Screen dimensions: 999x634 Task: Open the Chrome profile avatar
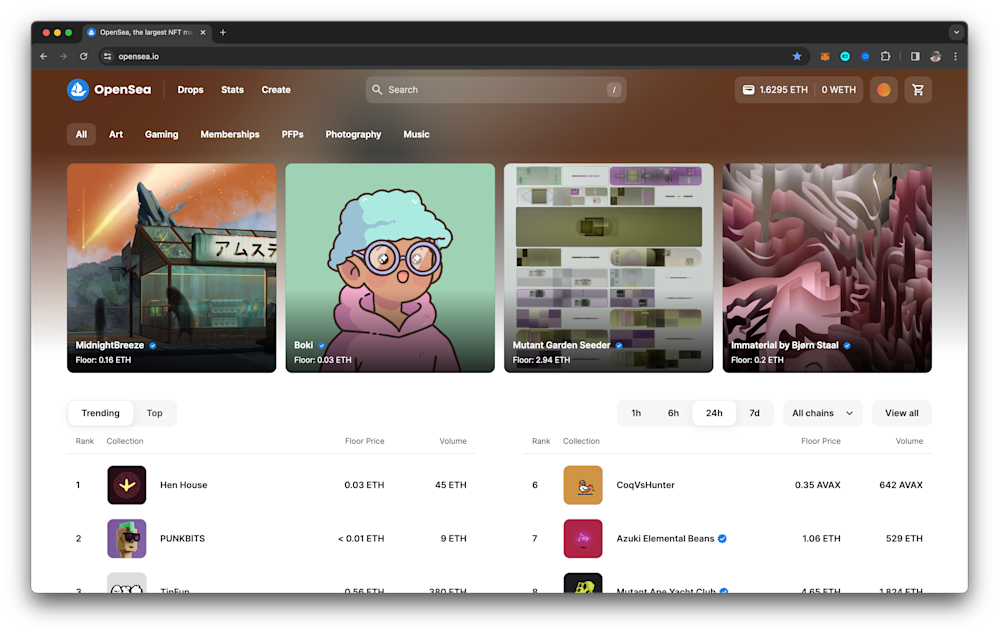pyautogui.click(x=935, y=56)
